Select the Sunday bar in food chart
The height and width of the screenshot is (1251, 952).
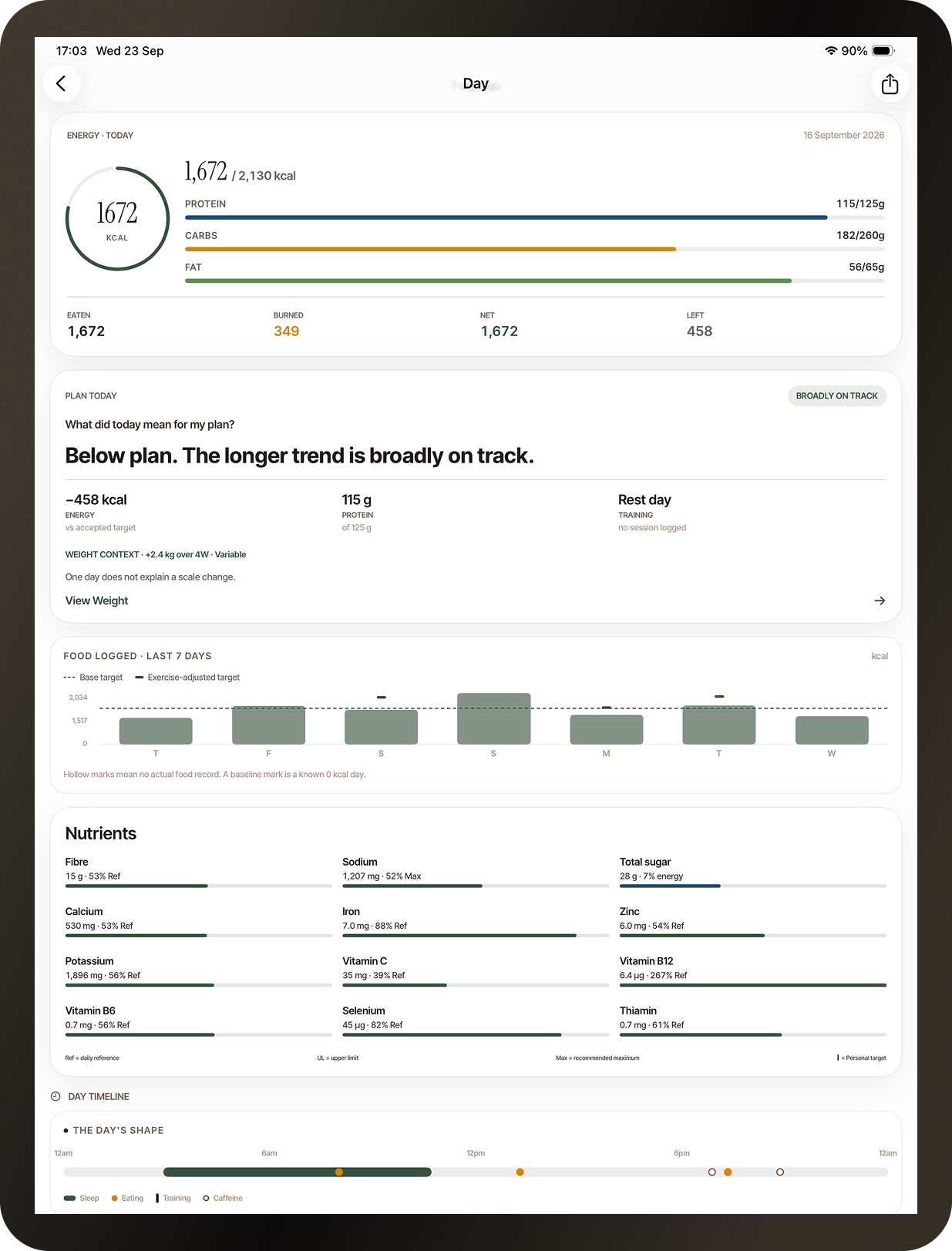tap(493, 718)
